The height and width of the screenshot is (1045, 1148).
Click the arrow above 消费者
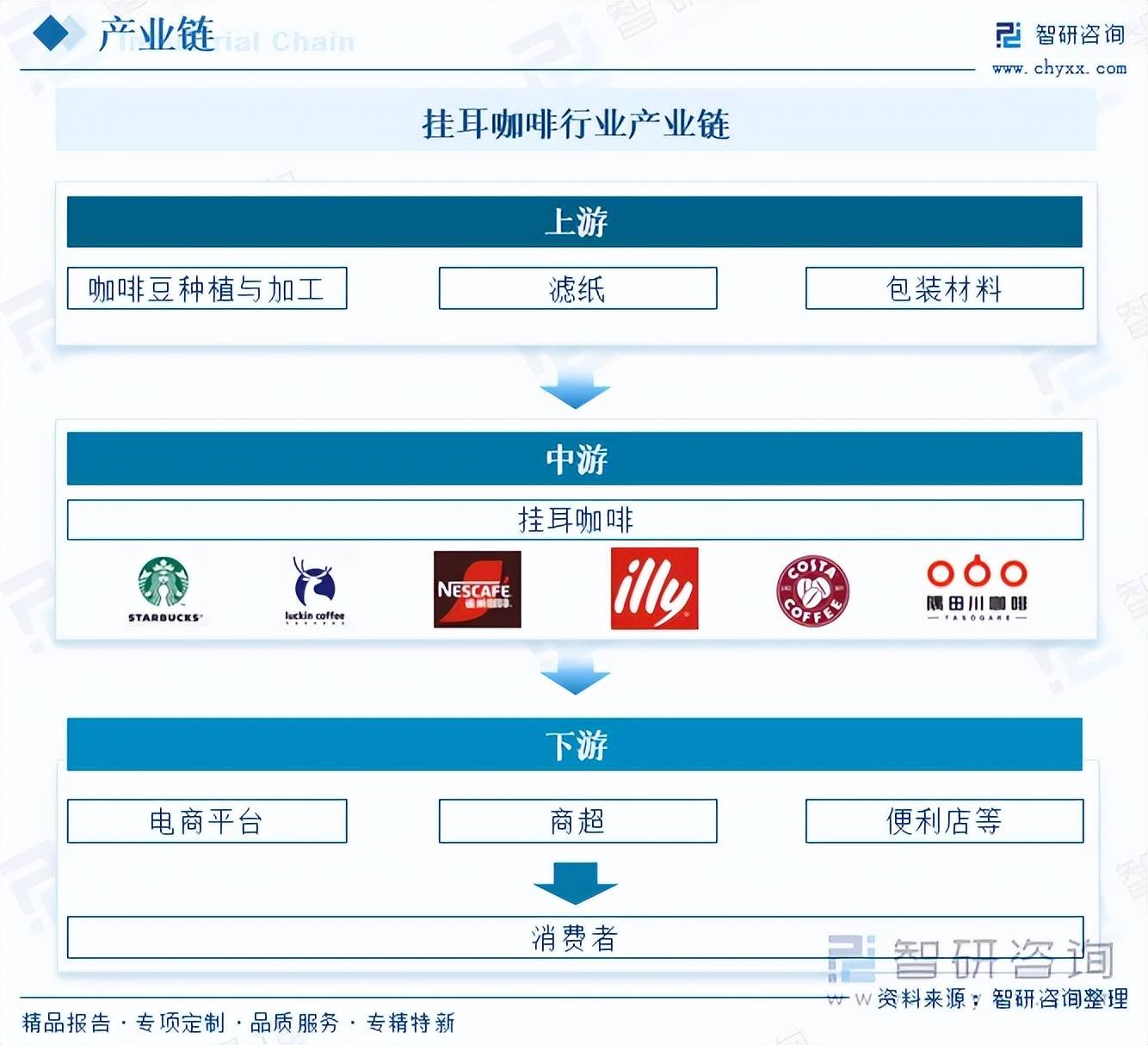575,880
